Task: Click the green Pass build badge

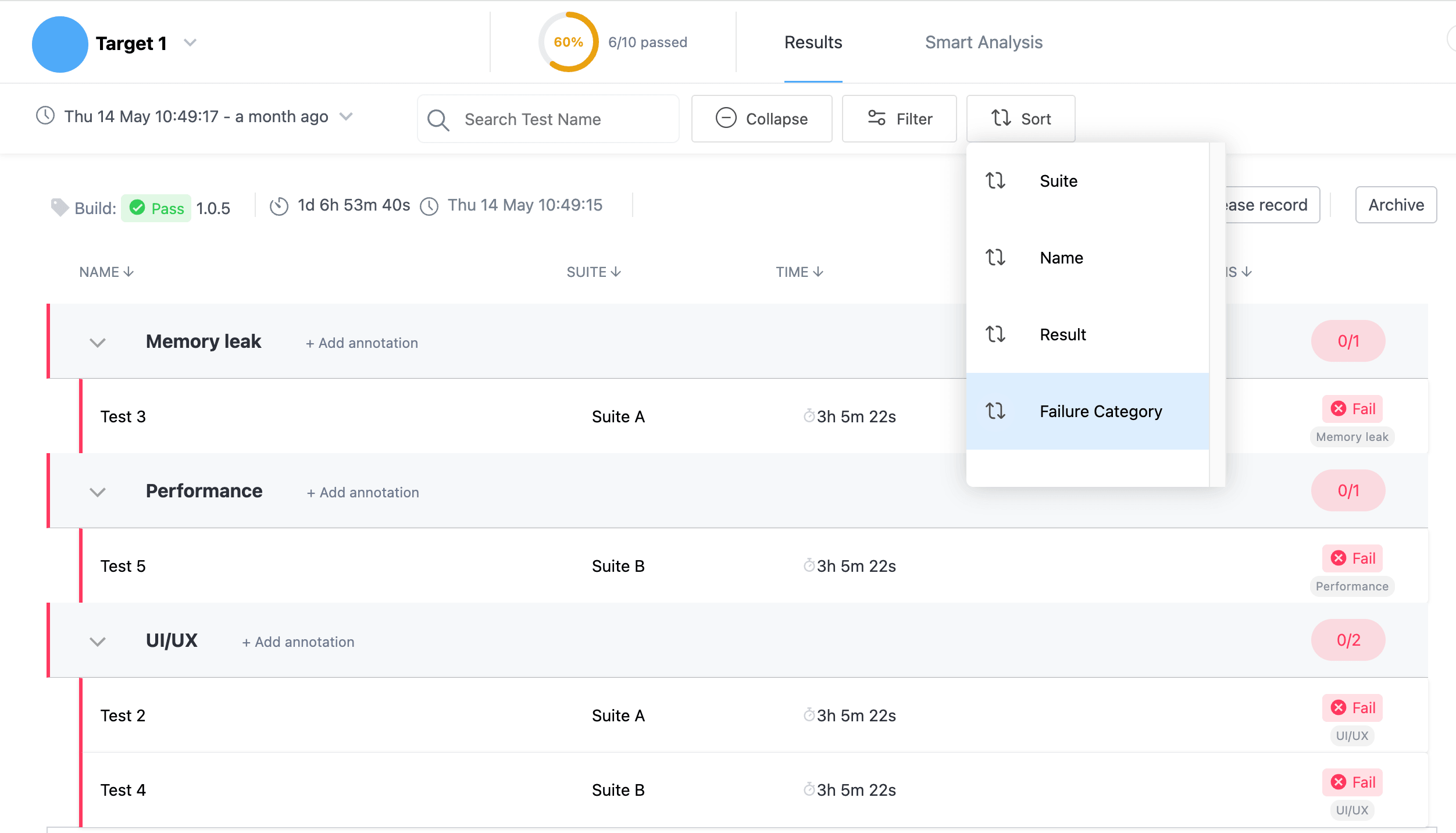Action: coord(156,208)
